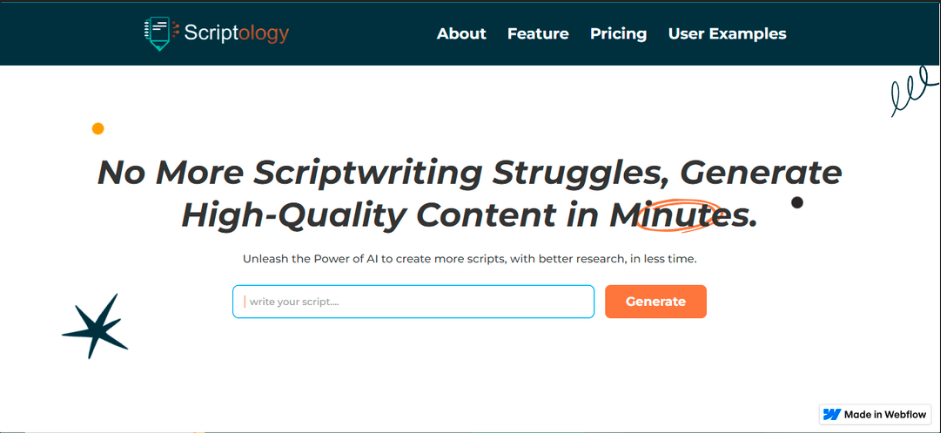Click the Scriptology notepad logo icon
The image size is (941, 433).
[x=161, y=34]
